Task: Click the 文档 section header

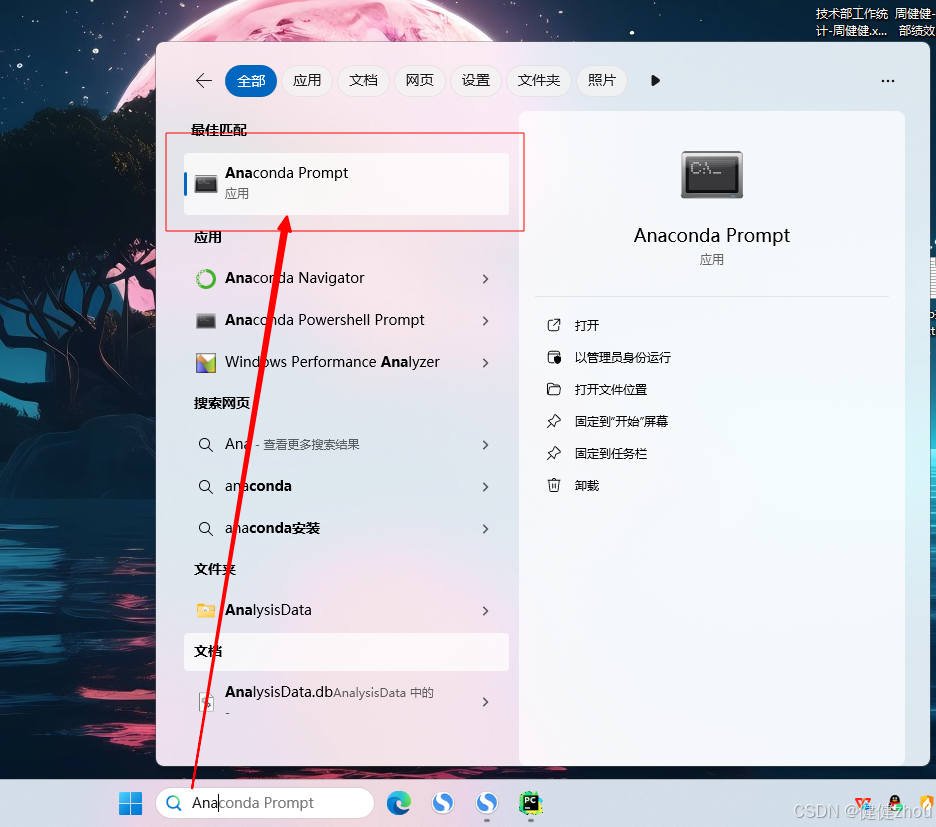Action: (346, 651)
